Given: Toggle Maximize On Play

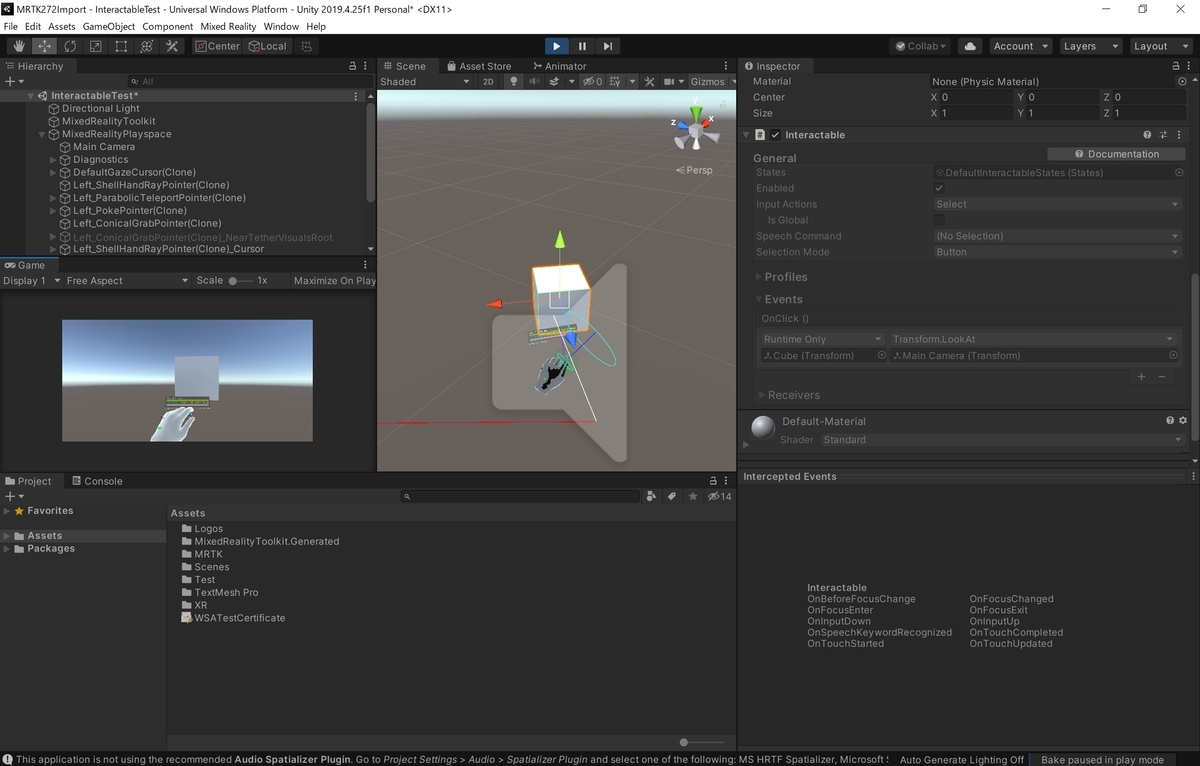Looking at the screenshot, I should point(334,281).
